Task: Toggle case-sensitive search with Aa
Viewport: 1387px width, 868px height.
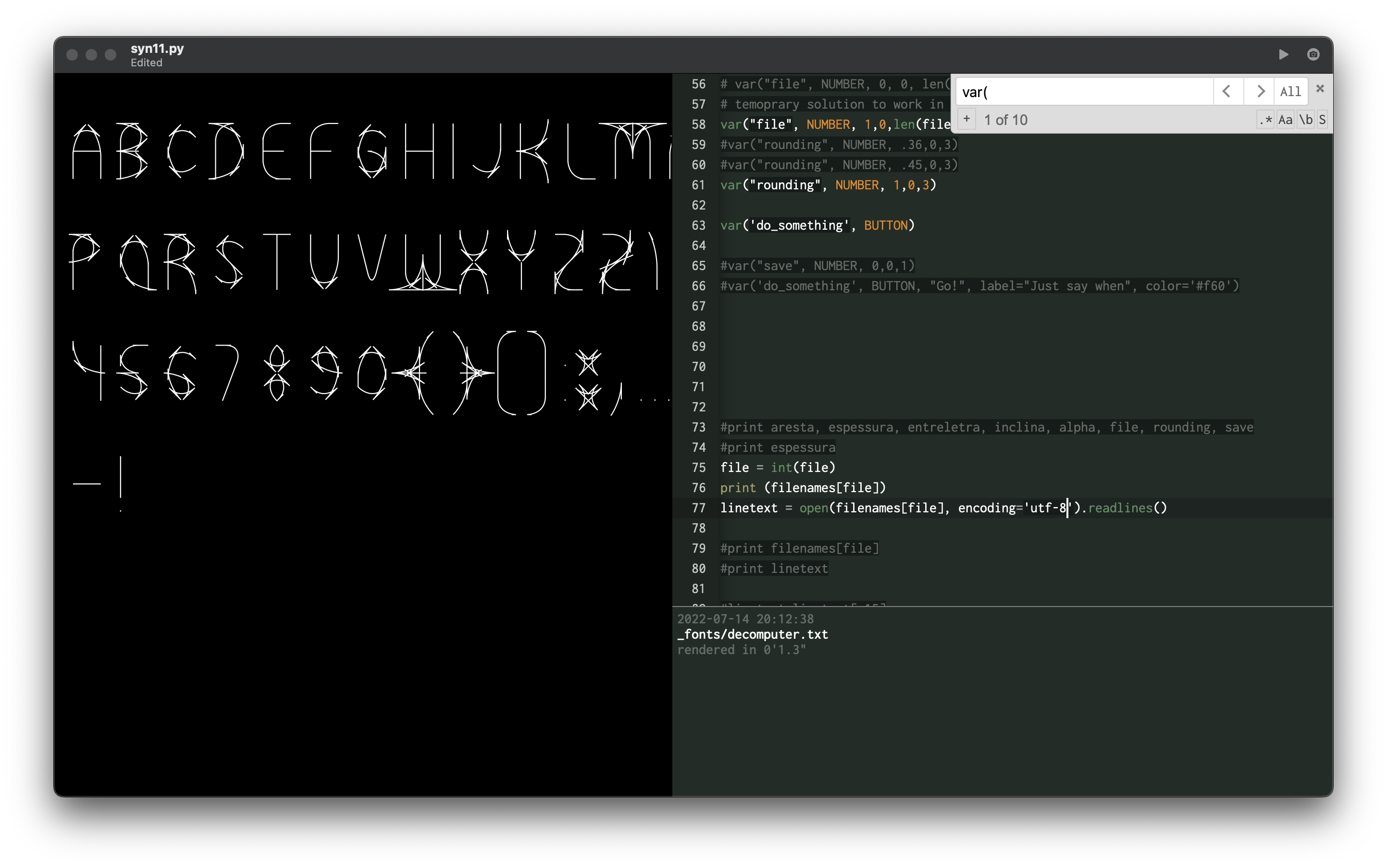Action: coord(1286,119)
